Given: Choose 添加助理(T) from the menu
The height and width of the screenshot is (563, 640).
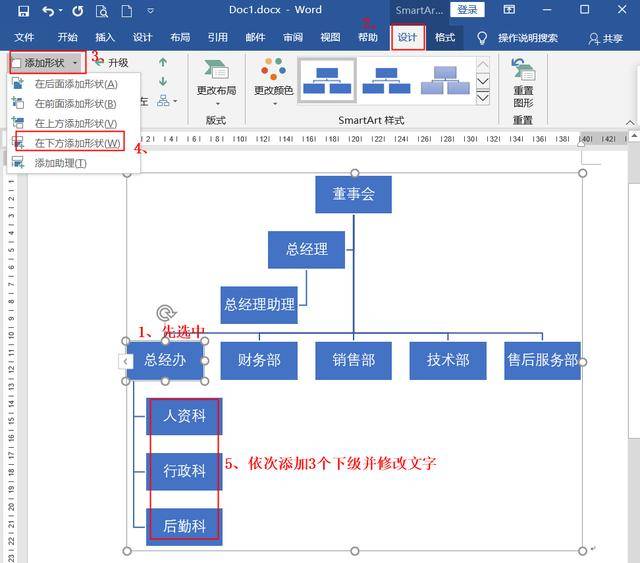Looking at the screenshot, I should click(73, 163).
